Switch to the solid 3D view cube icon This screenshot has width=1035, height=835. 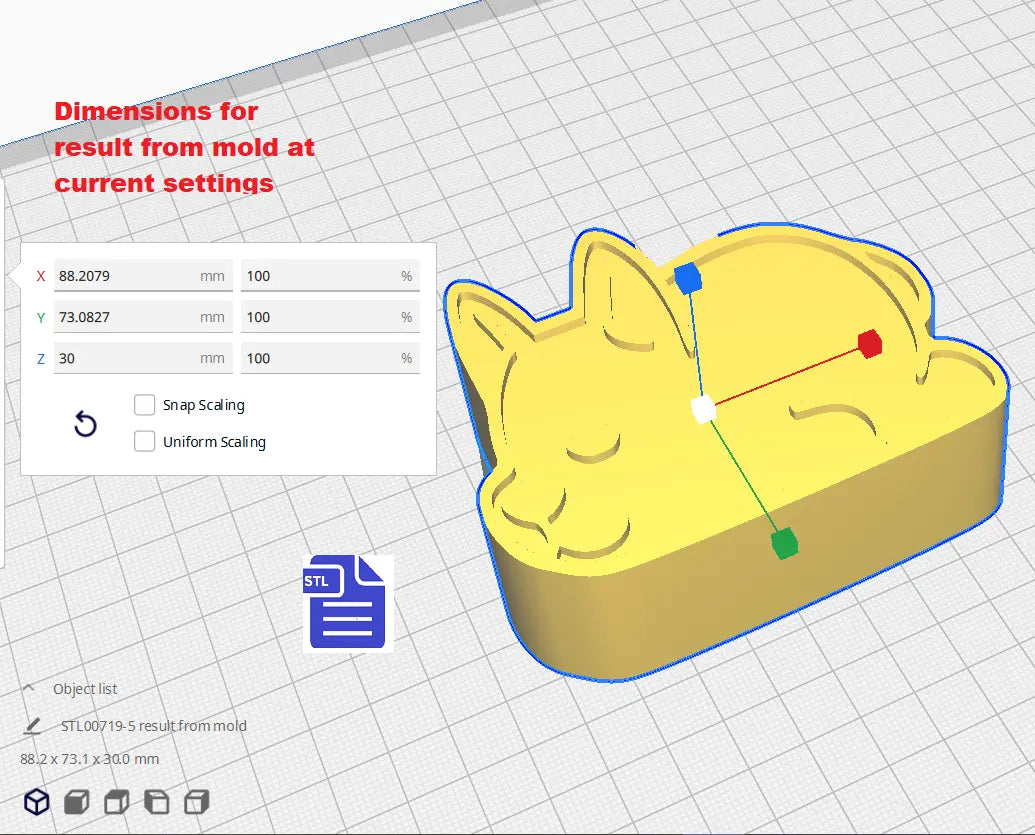click(36, 801)
